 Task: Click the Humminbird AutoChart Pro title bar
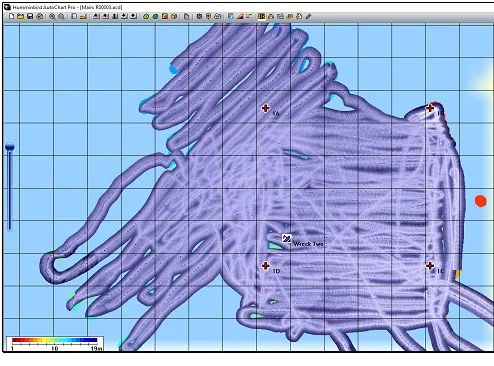coord(247,7)
